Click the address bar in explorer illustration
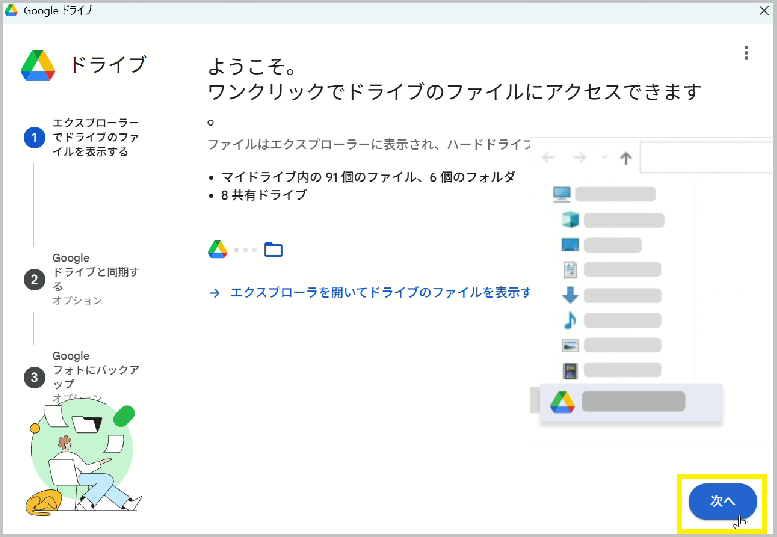This screenshot has width=777, height=537. pos(706,158)
